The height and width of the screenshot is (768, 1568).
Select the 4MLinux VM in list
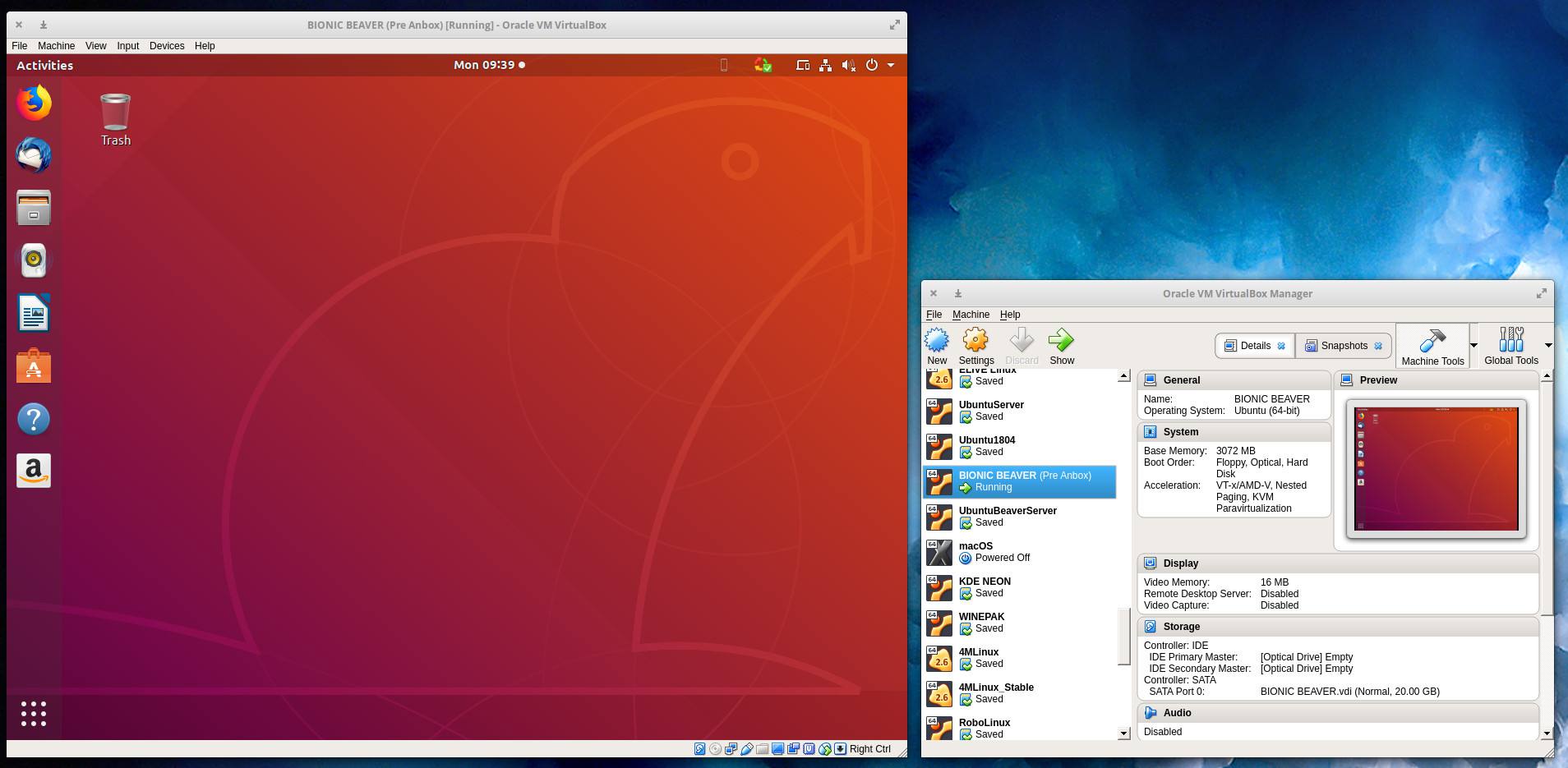[x=1019, y=658]
